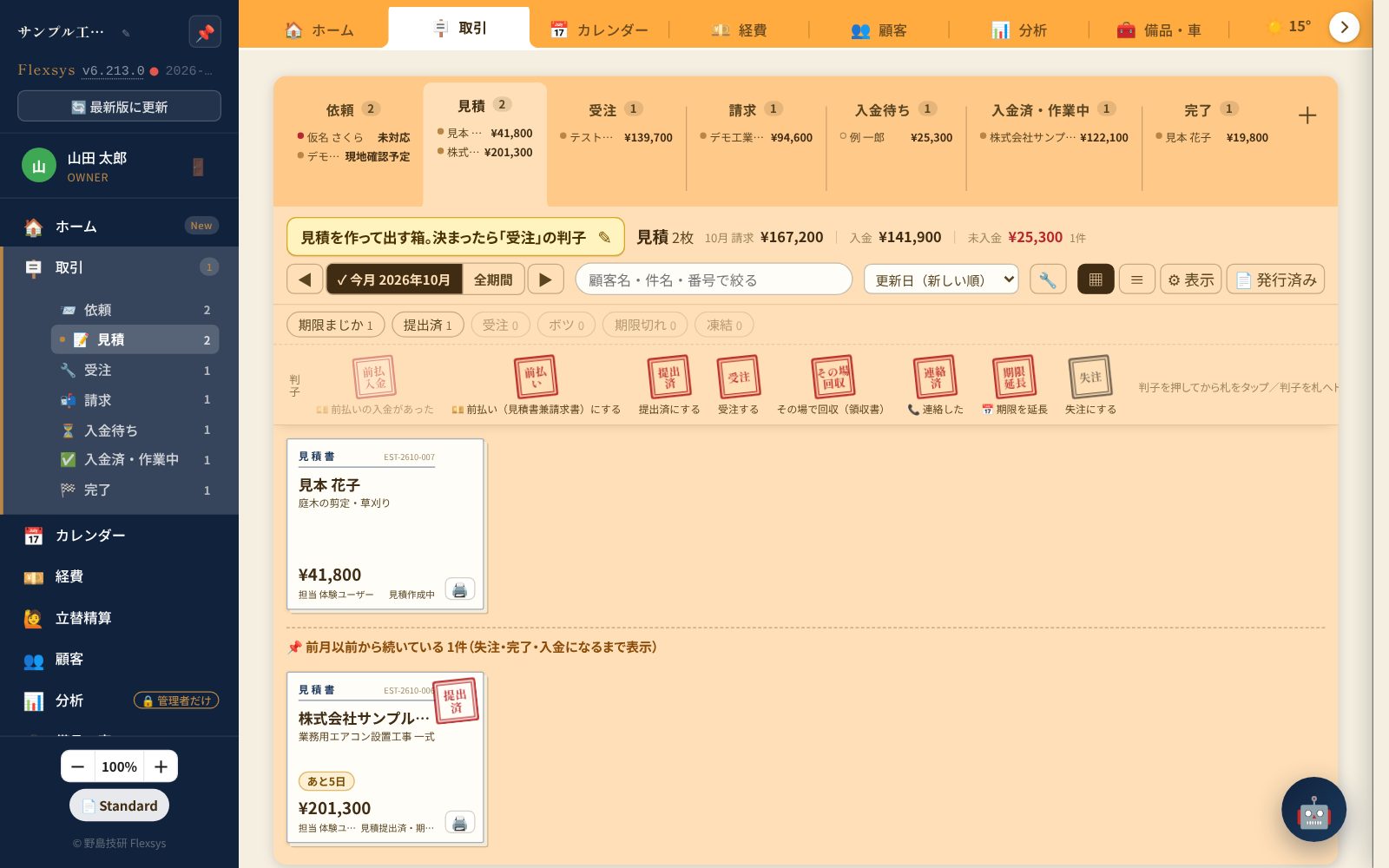Screen dimensions: 1389x868
Task: Select the 期限を延長 stamp
Action: [x=1014, y=385]
